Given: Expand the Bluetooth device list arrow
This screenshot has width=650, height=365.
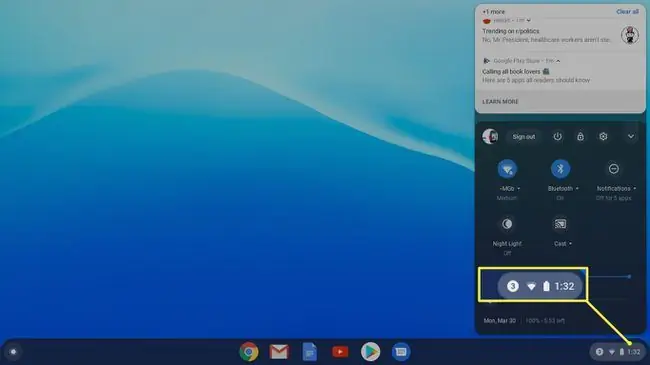Looking at the screenshot, I should [577, 189].
